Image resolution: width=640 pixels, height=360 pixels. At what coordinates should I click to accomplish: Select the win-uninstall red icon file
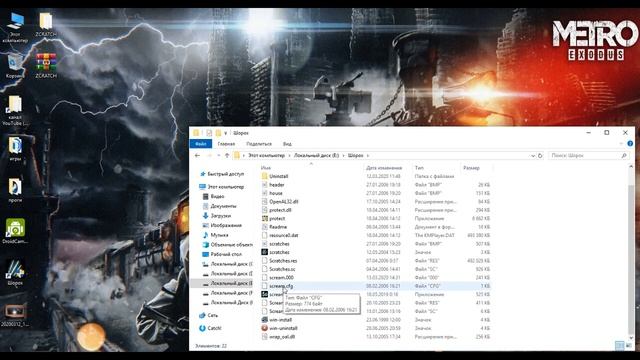[264, 328]
